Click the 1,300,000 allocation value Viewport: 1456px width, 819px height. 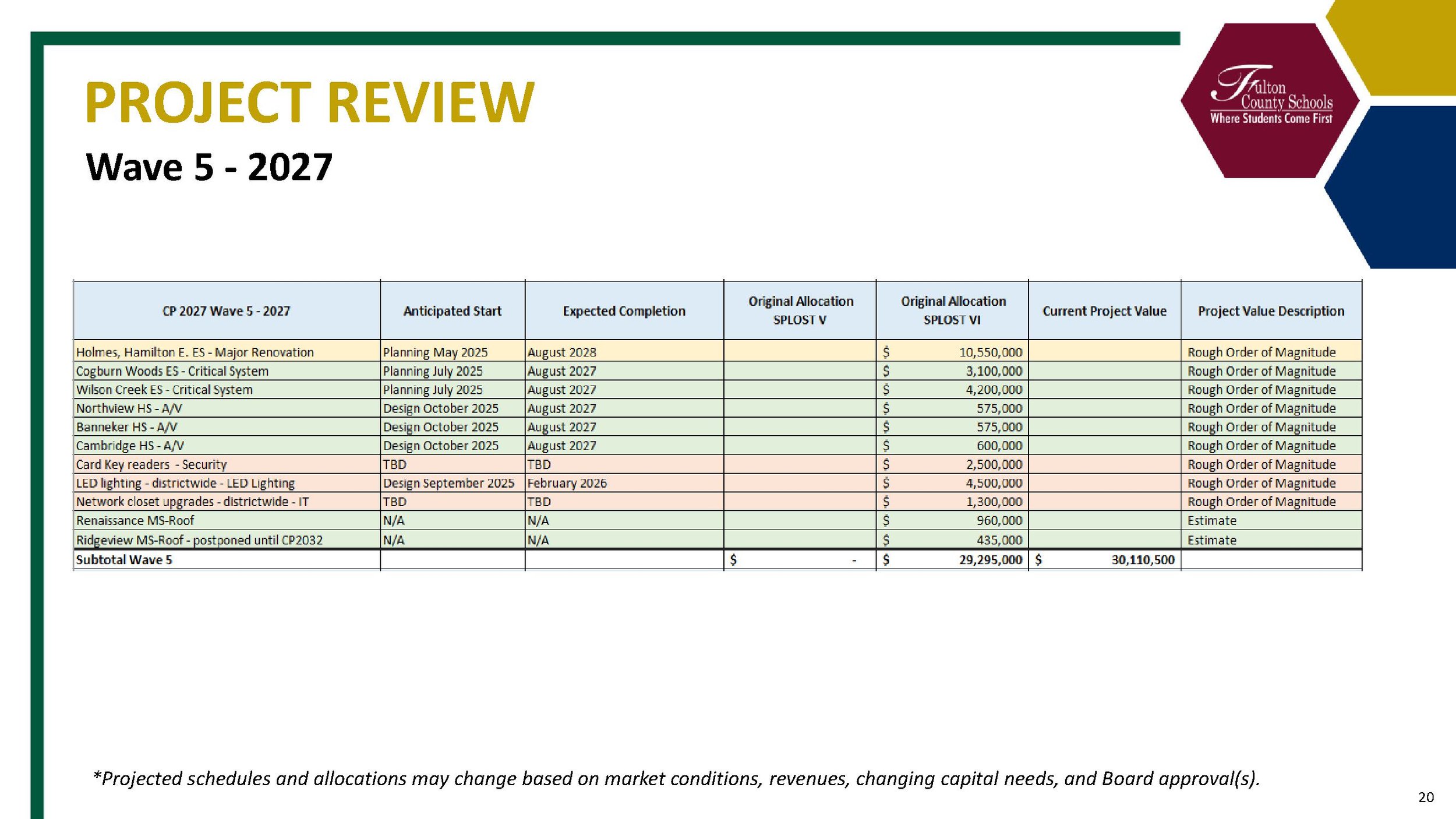[x=994, y=502]
